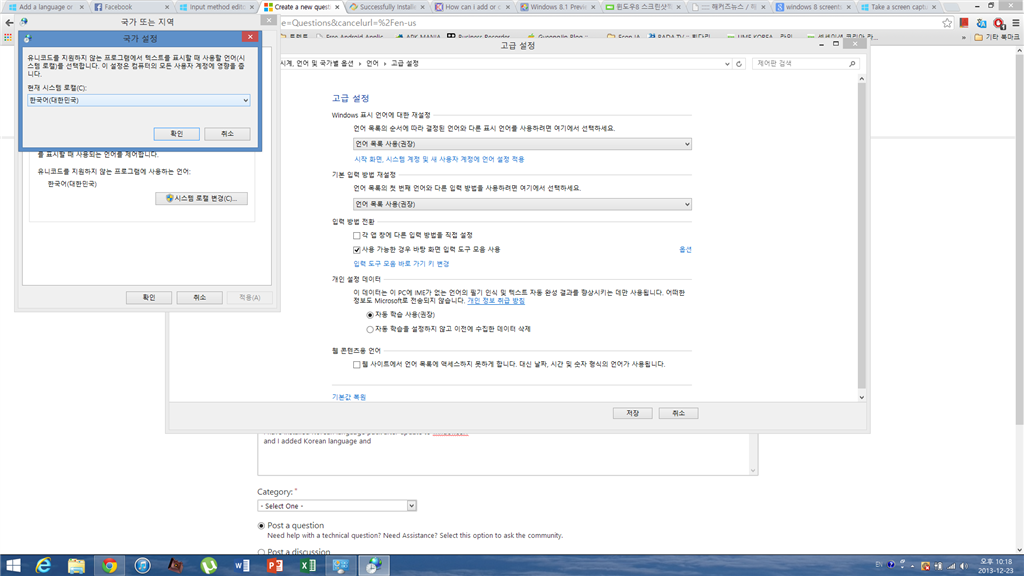Click 옵션 link beside input toolbar setting
1024x576 pixels.
click(x=685, y=249)
